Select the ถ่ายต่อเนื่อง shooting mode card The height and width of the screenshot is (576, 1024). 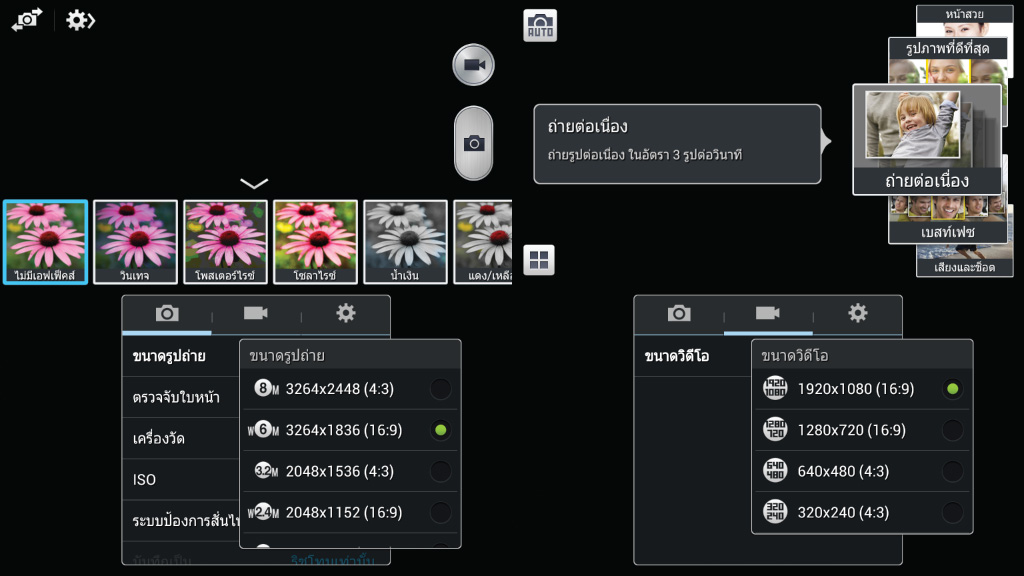point(927,139)
